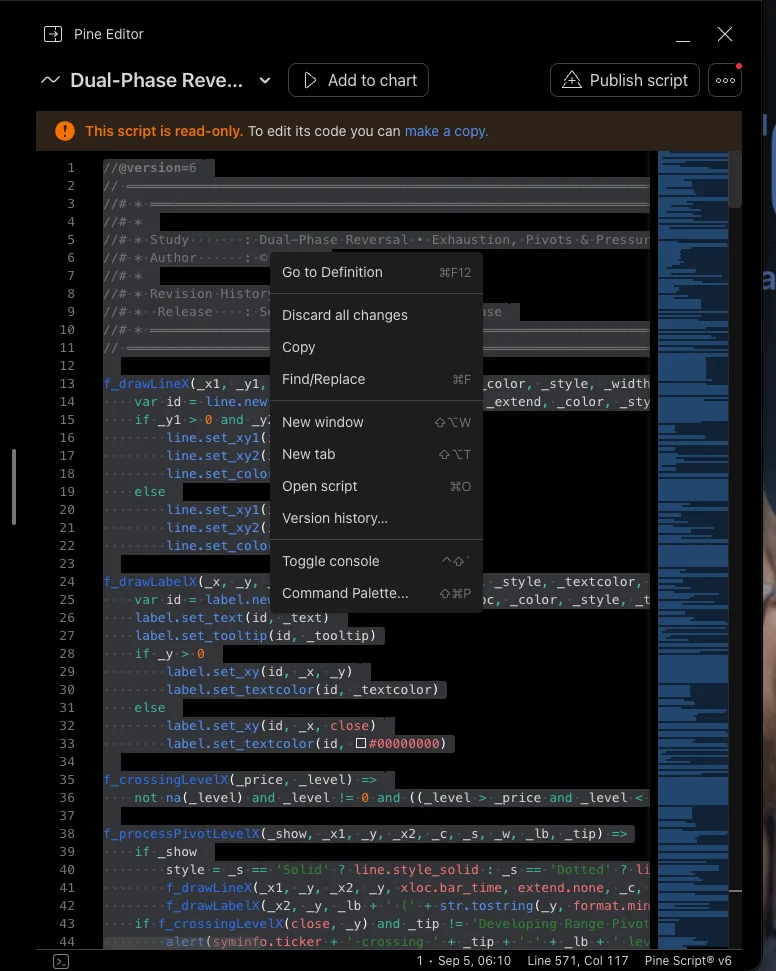This screenshot has height=971, width=776.
Task: Click the vertical editor scrollbar thumb
Action: pos(735,180)
